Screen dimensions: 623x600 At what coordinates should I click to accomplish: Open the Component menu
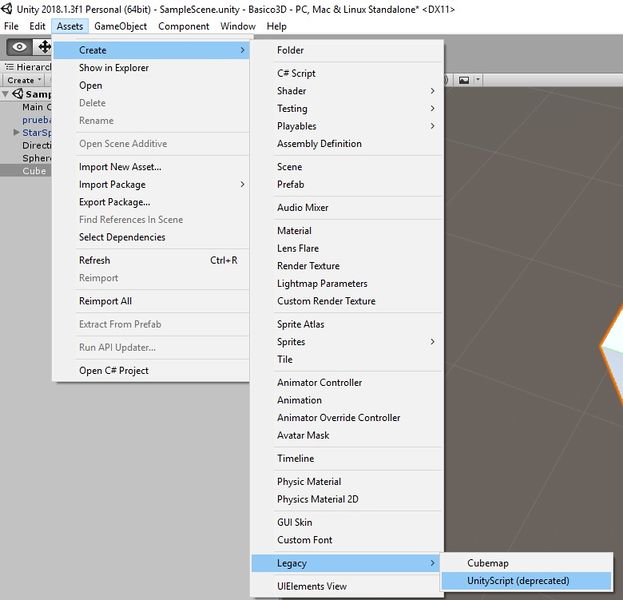184,26
